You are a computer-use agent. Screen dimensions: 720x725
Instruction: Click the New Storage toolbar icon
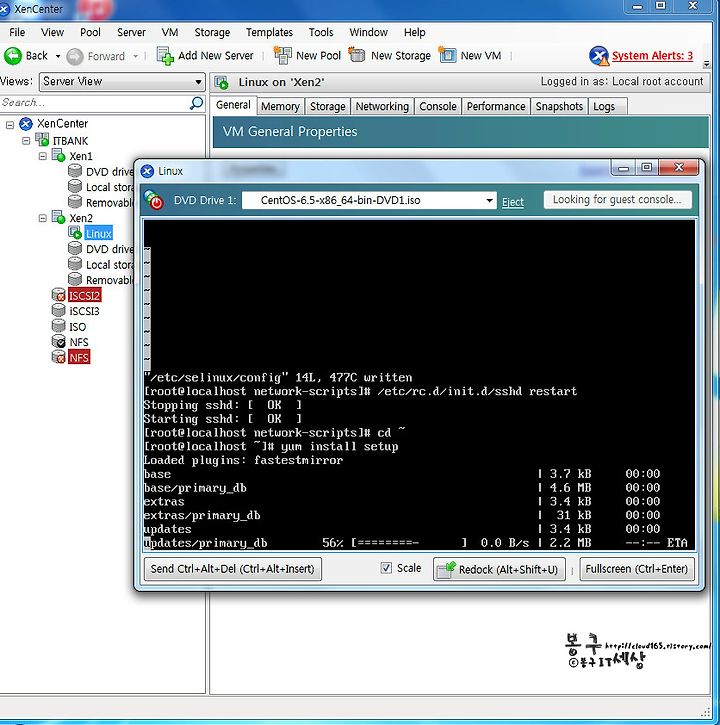tap(357, 55)
